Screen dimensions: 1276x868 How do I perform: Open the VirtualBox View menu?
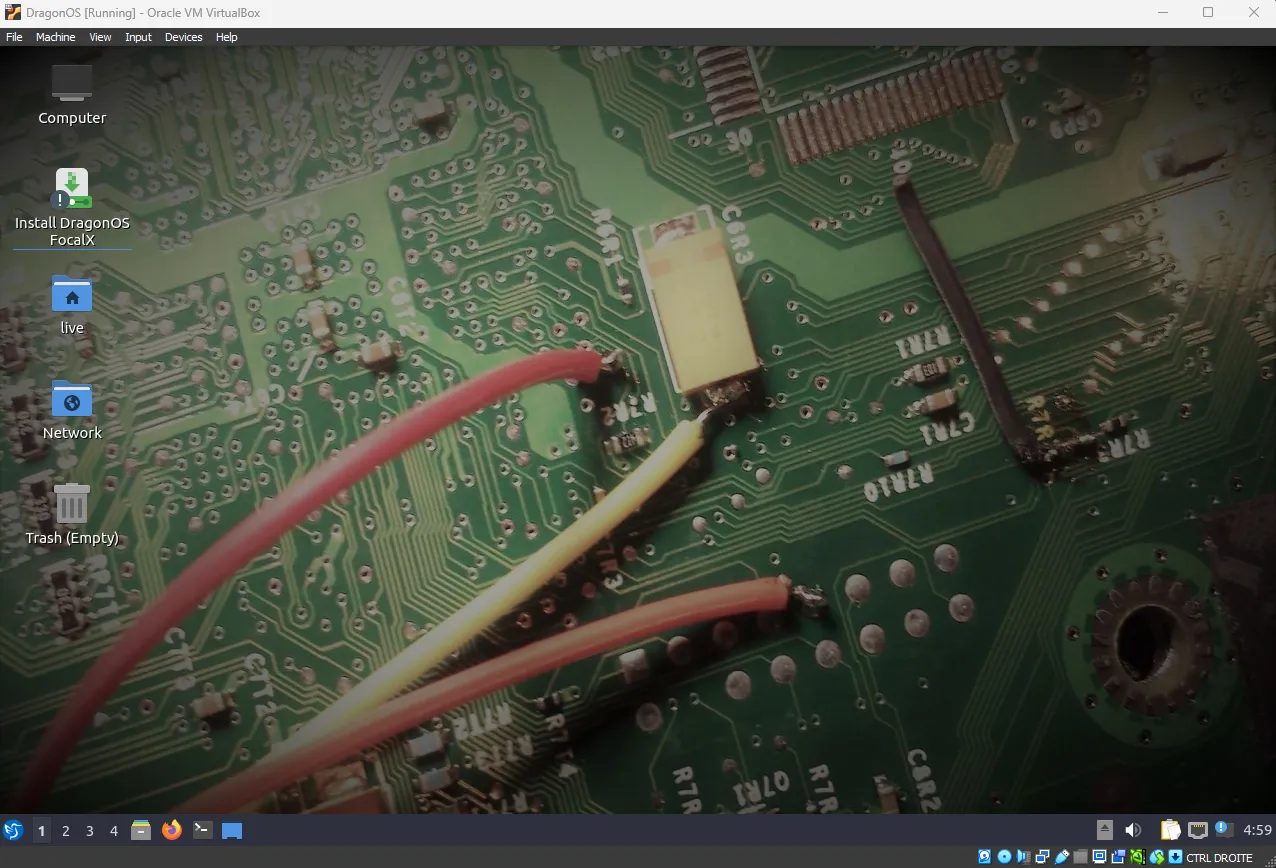[100, 37]
